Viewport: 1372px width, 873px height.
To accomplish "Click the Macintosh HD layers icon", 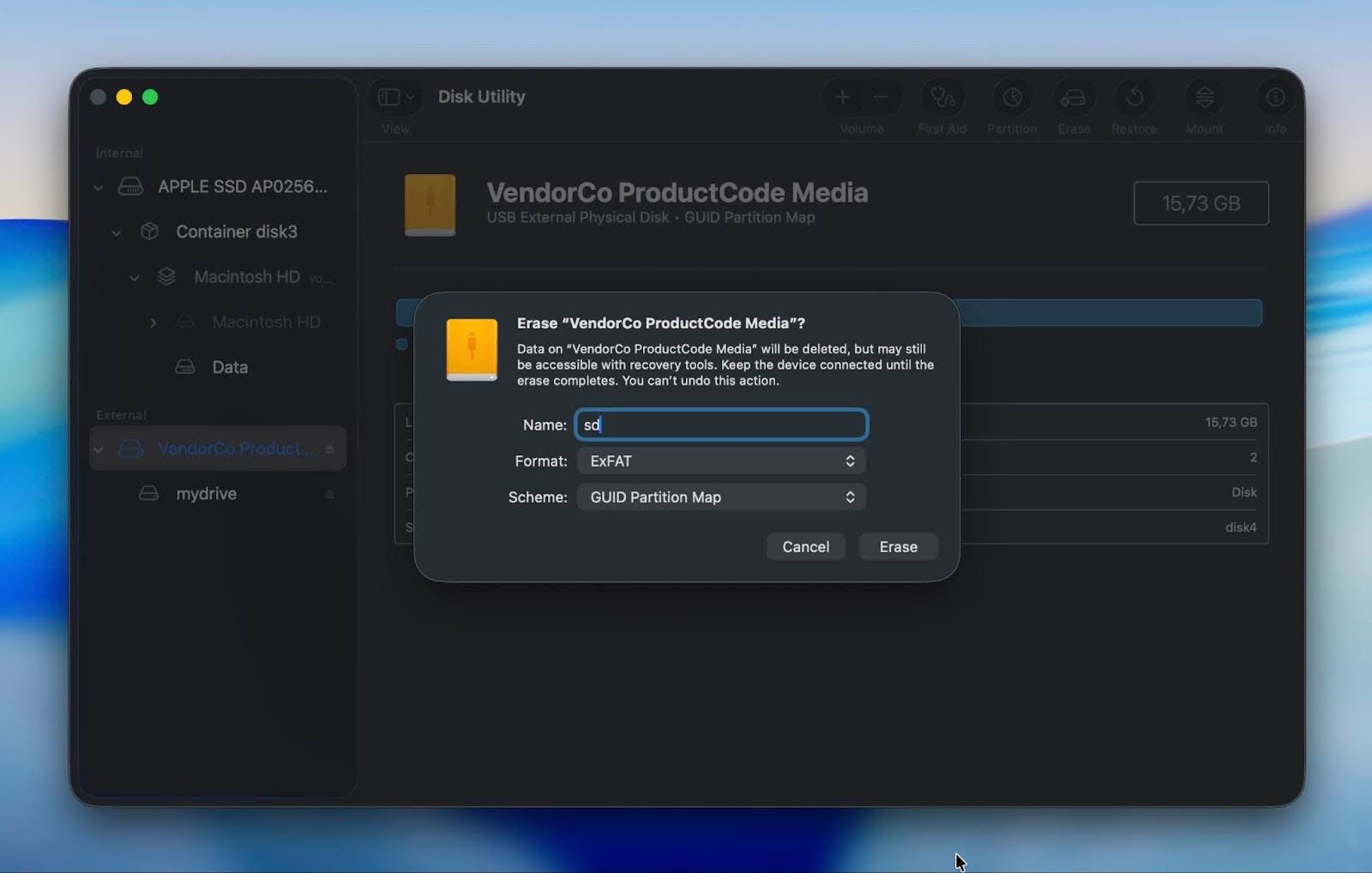I will (167, 277).
